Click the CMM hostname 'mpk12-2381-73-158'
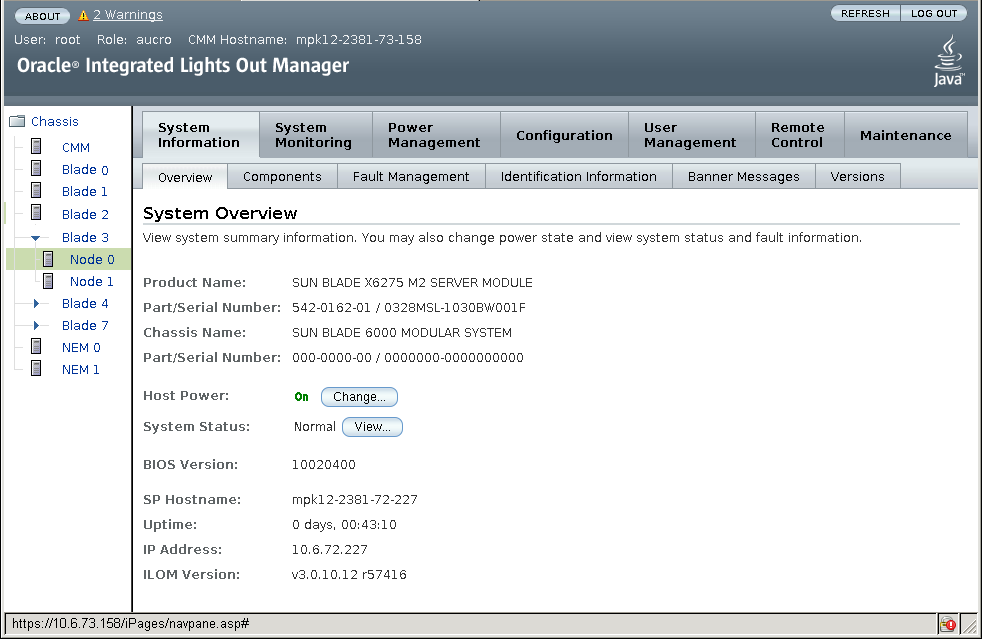This screenshot has width=982, height=639. point(359,39)
